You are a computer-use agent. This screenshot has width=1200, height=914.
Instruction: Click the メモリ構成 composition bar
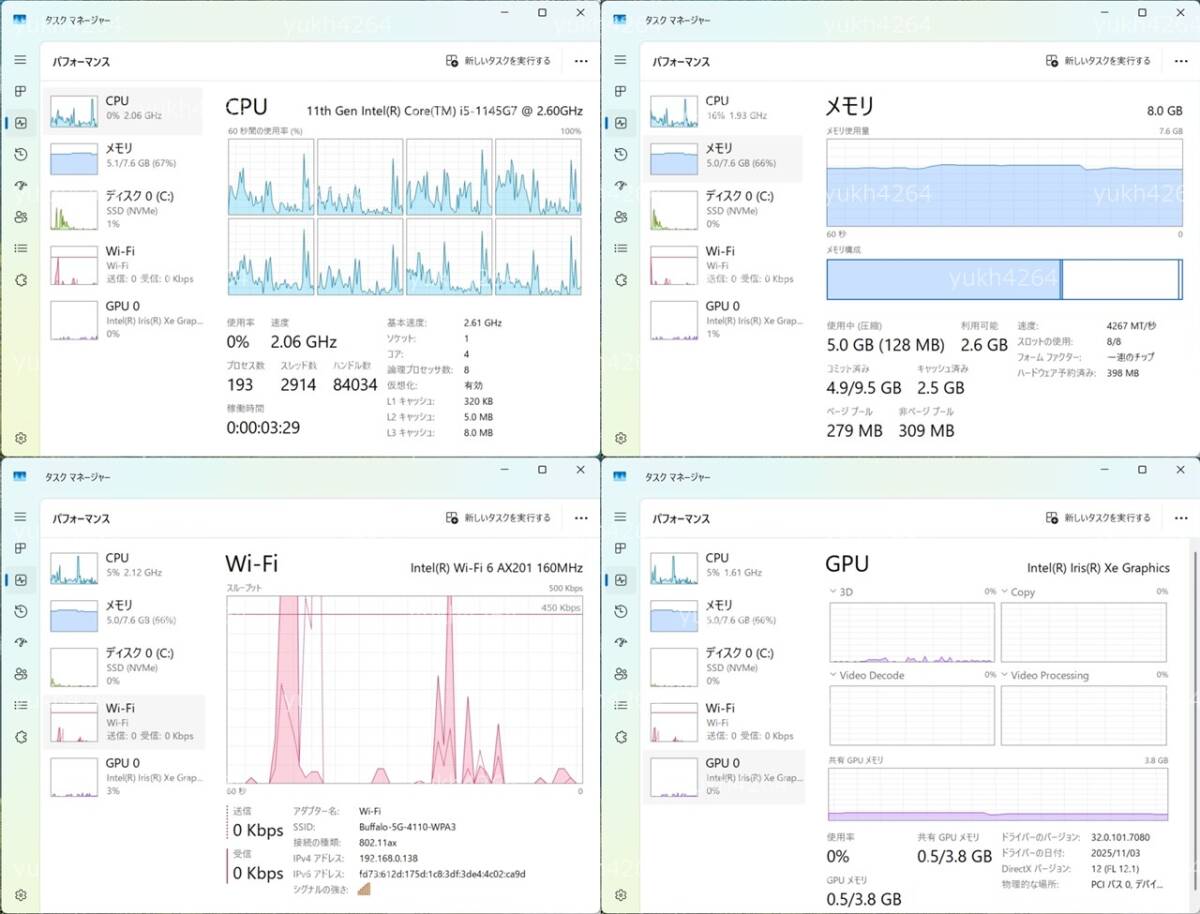click(1004, 279)
